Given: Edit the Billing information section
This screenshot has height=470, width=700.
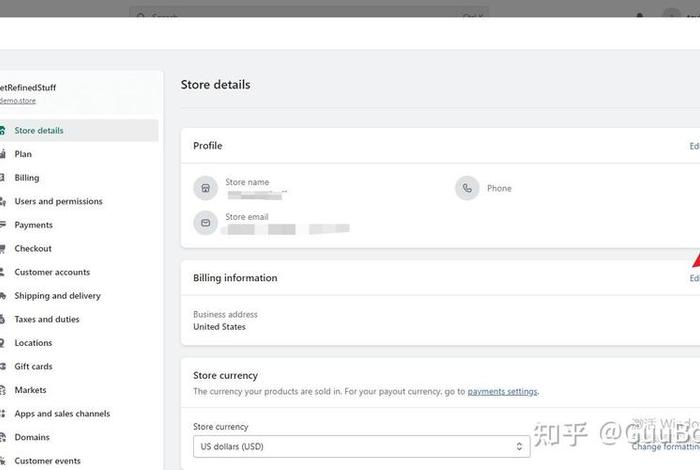Looking at the screenshot, I should (695, 278).
